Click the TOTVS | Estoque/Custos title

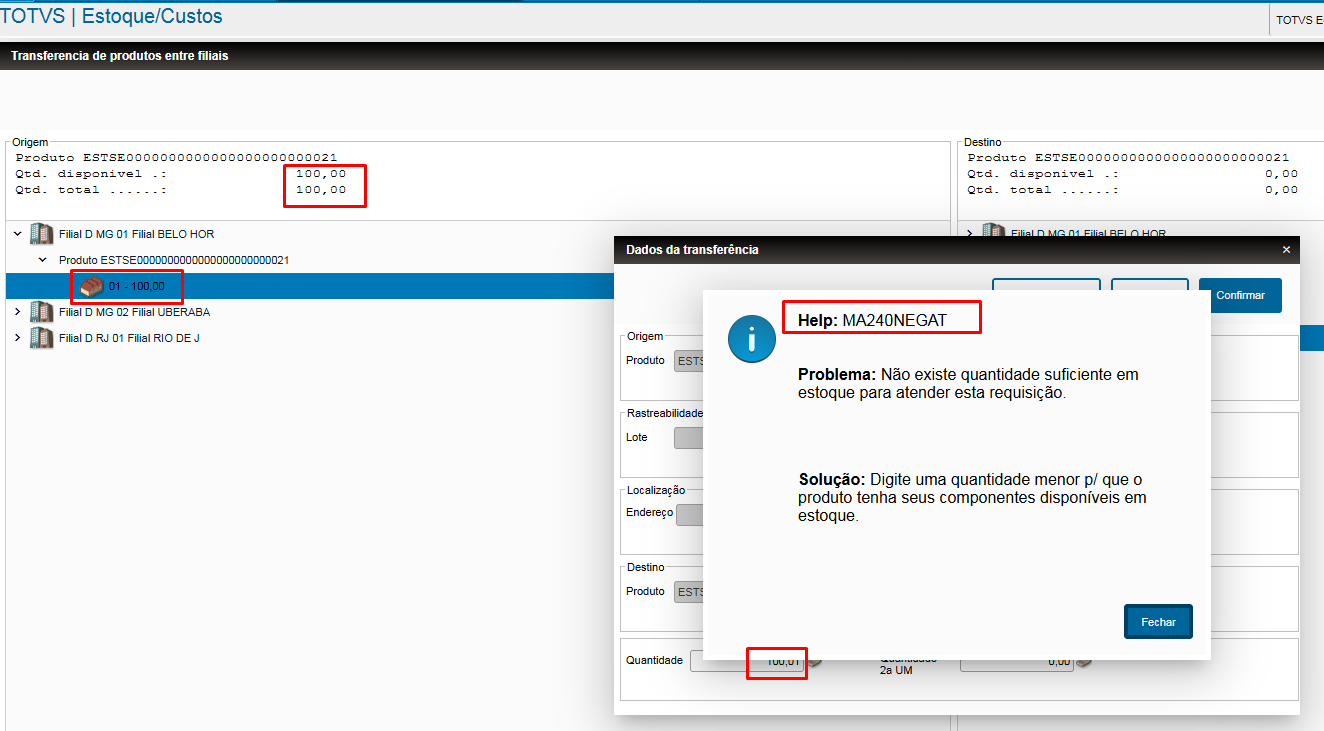point(112,16)
